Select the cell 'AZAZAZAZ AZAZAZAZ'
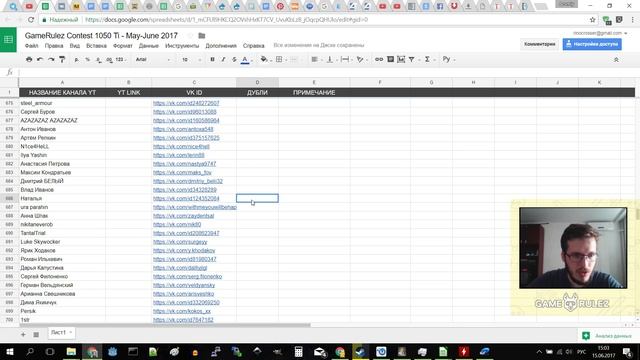 [x=62, y=120]
